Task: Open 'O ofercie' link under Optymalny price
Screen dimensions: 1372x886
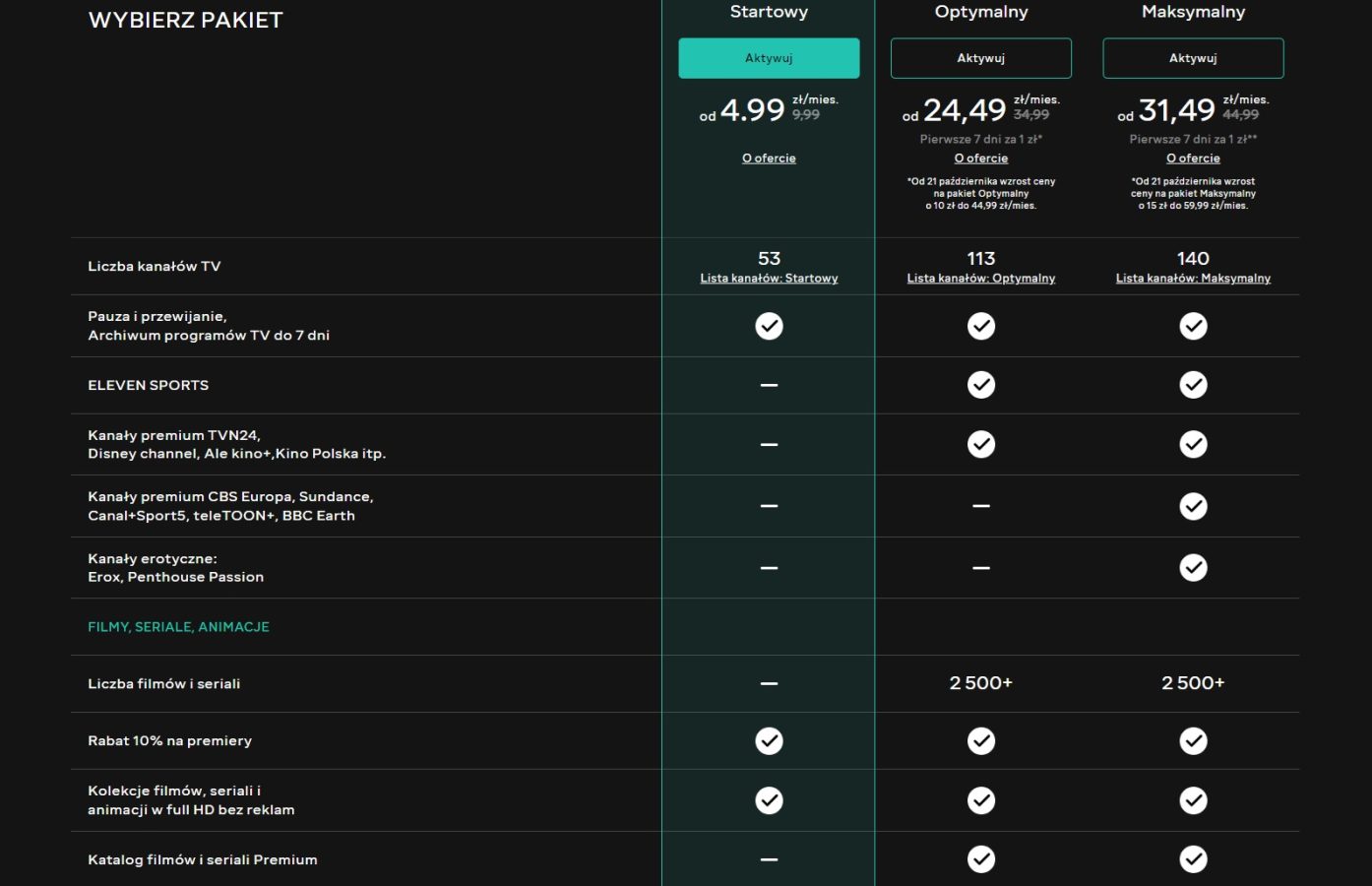Action: [980, 158]
